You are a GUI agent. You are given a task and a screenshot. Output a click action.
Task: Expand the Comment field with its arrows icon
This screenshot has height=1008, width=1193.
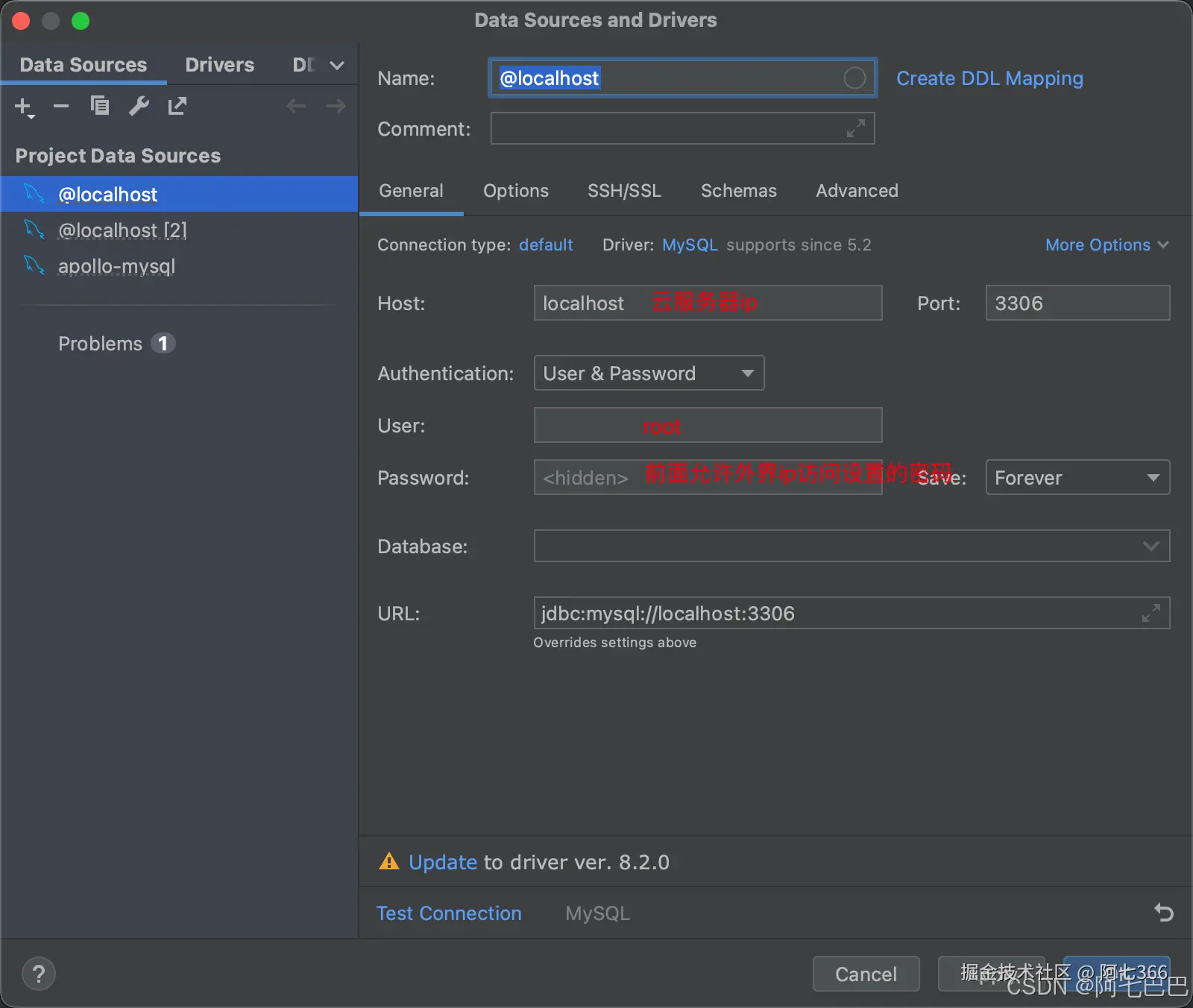tap(856, 128)
